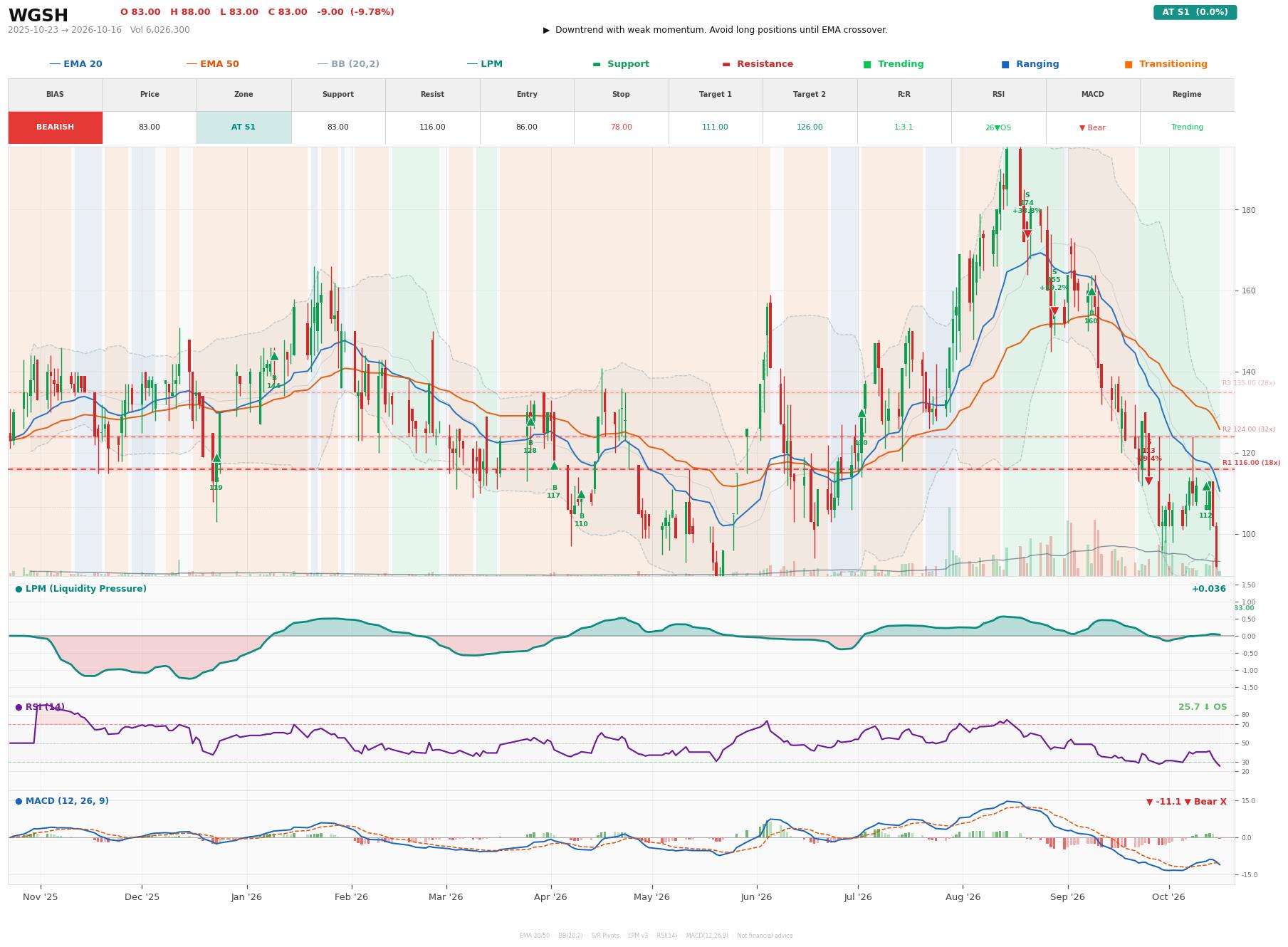Click the 83.00 value under Support
Image resolution: width=1288 pixels, height=947 pixels.
point(338,127)
